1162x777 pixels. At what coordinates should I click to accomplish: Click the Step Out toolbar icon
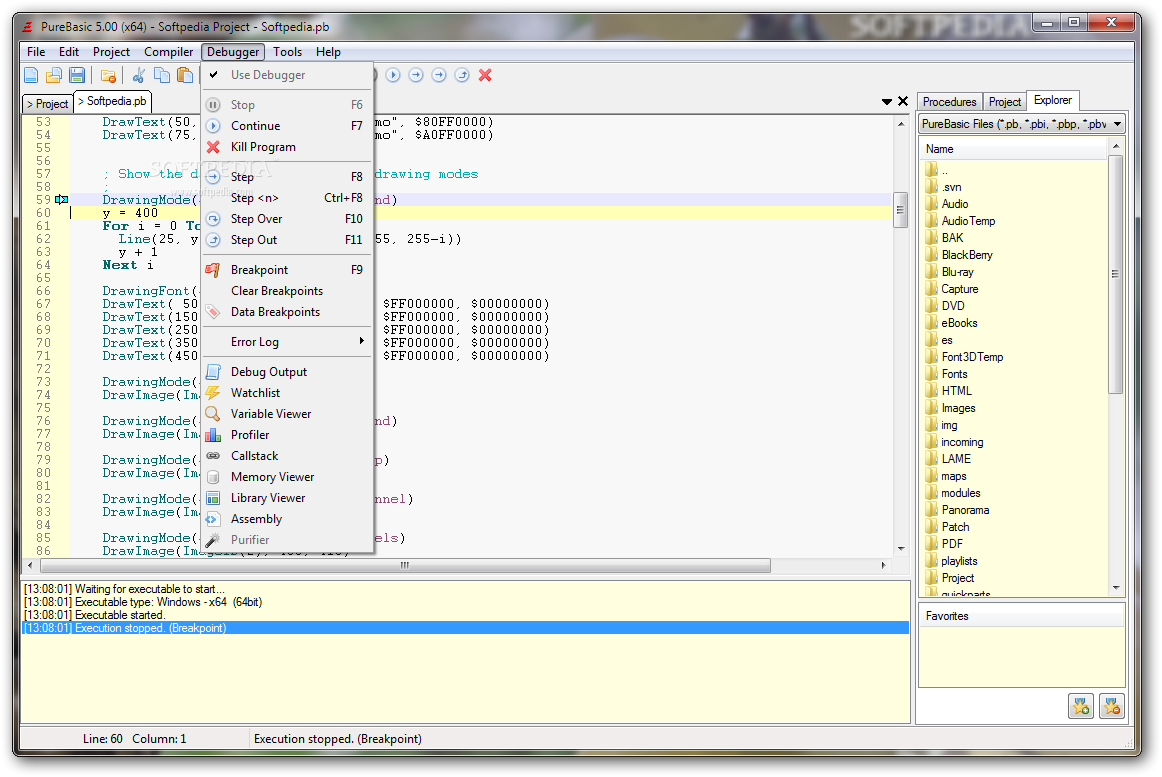tap(462, 75)
